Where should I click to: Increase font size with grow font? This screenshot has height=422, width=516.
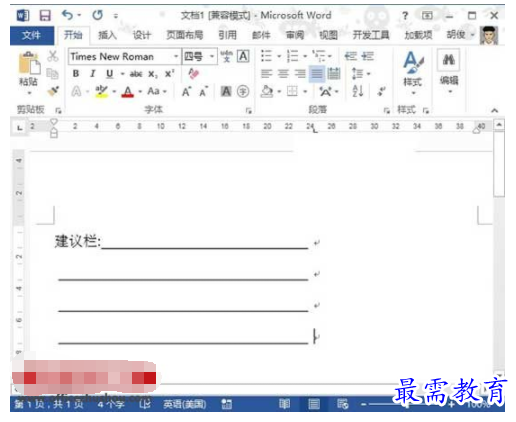pyautogui.click(x=186, y=91)
